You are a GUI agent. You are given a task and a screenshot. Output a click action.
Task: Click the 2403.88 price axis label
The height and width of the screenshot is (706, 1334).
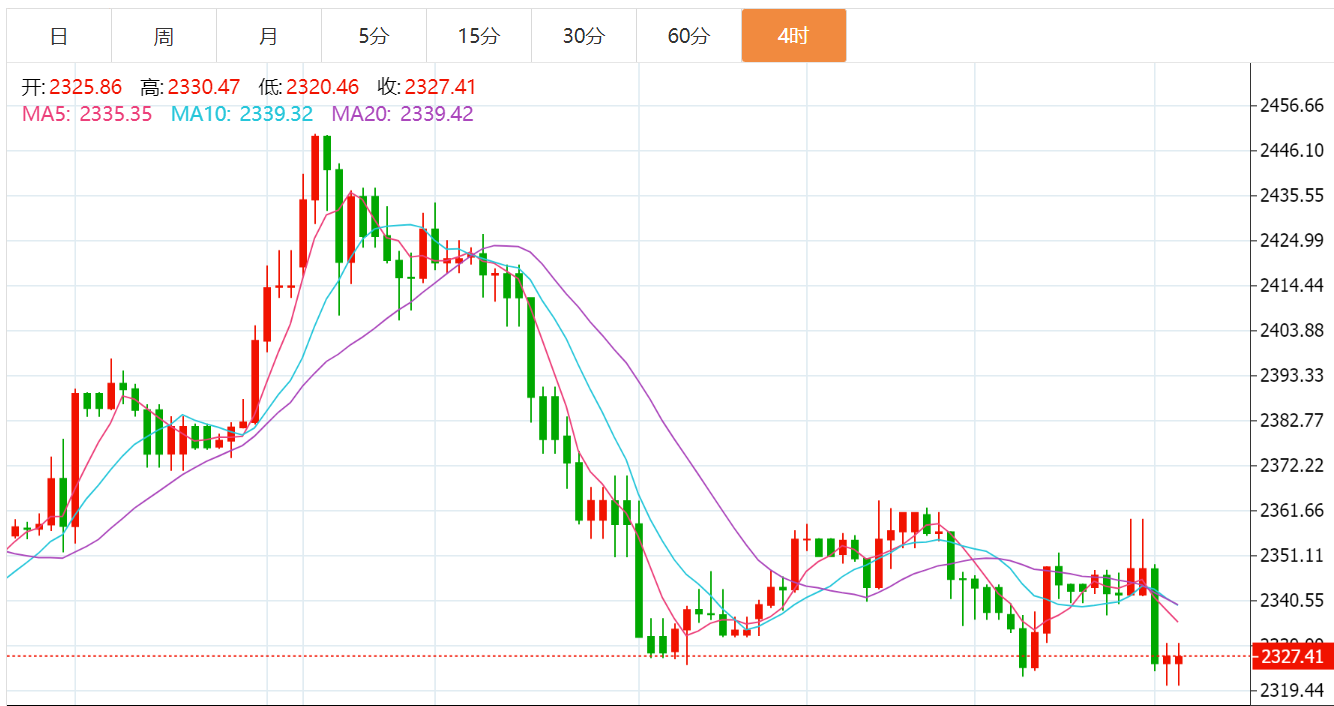pyautogui.click(x=1291, y=331)
